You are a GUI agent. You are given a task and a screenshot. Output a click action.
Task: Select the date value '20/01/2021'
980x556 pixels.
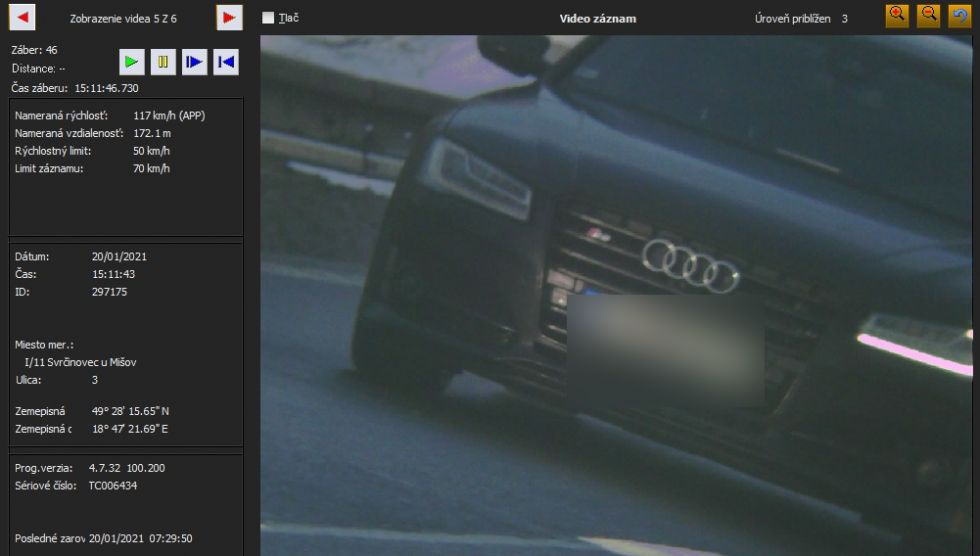[x=119, y=256]
